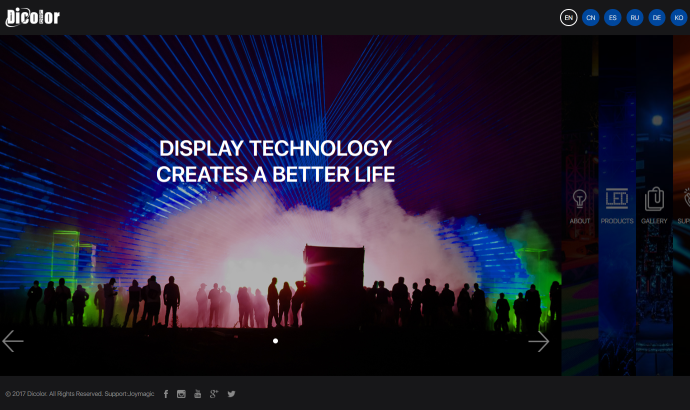Switch language to KO

coord(679,18)
